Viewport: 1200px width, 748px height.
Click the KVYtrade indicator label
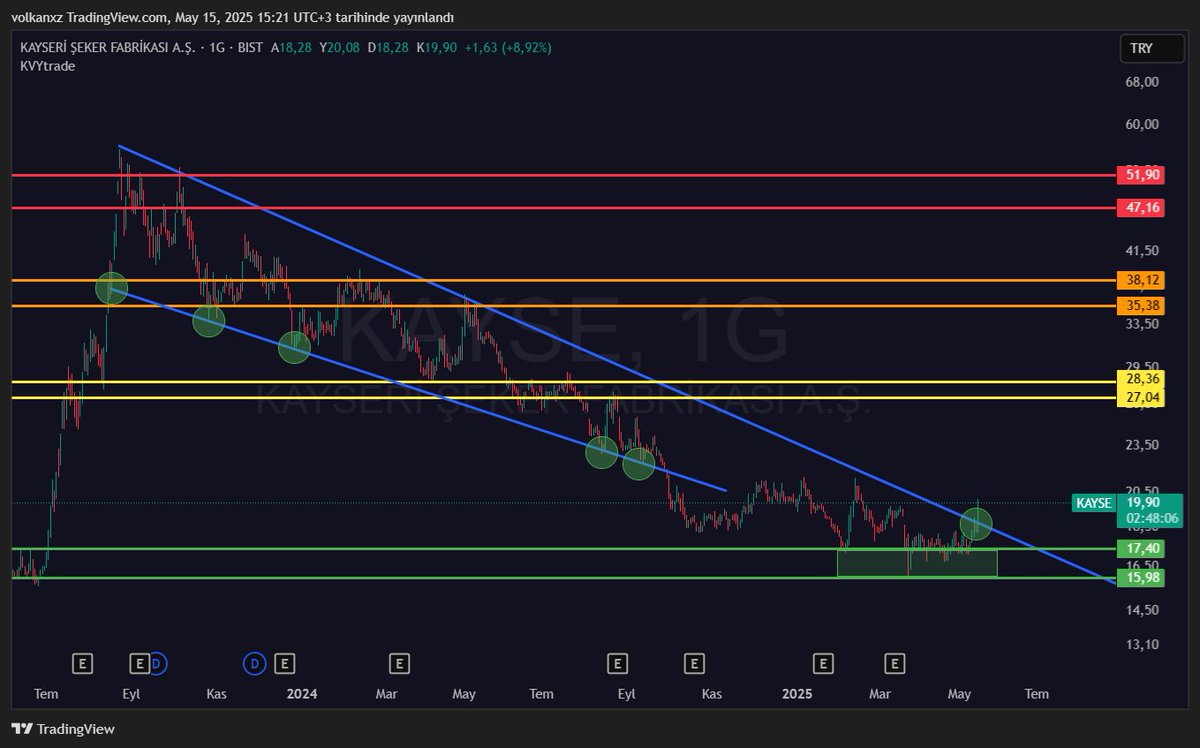coord(47,65)
